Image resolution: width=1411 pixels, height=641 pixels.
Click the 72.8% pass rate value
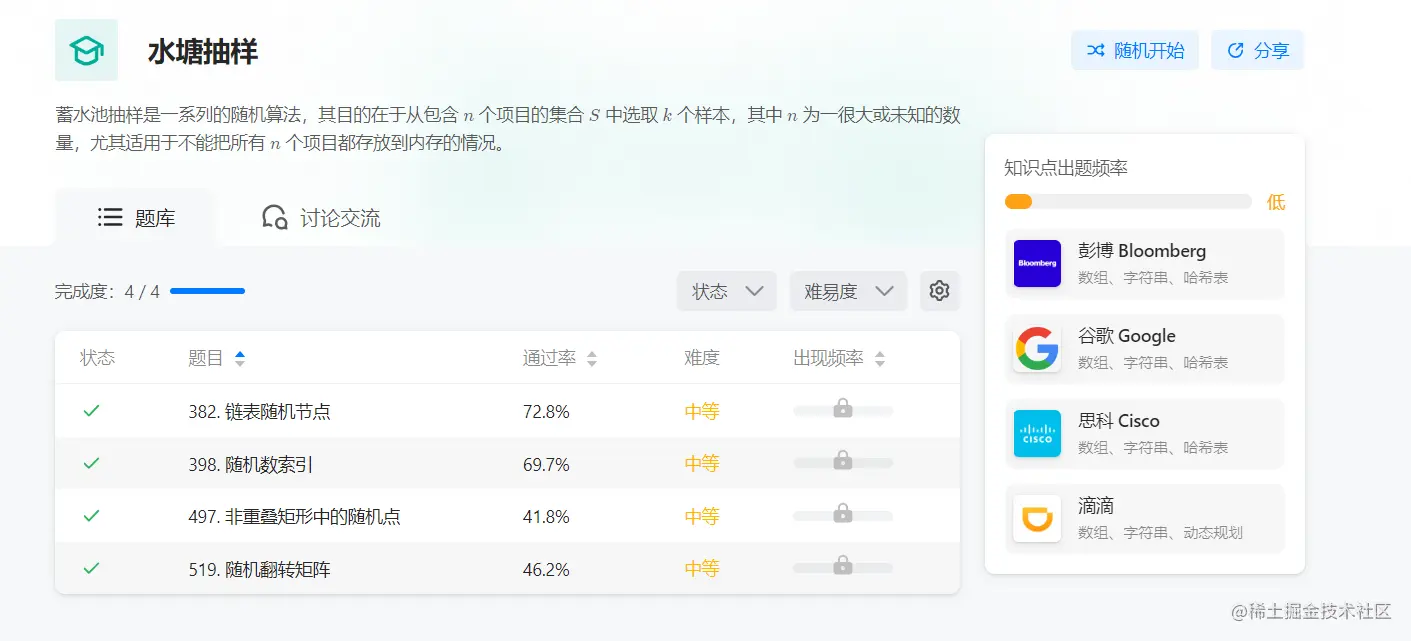tap(546, 411)
